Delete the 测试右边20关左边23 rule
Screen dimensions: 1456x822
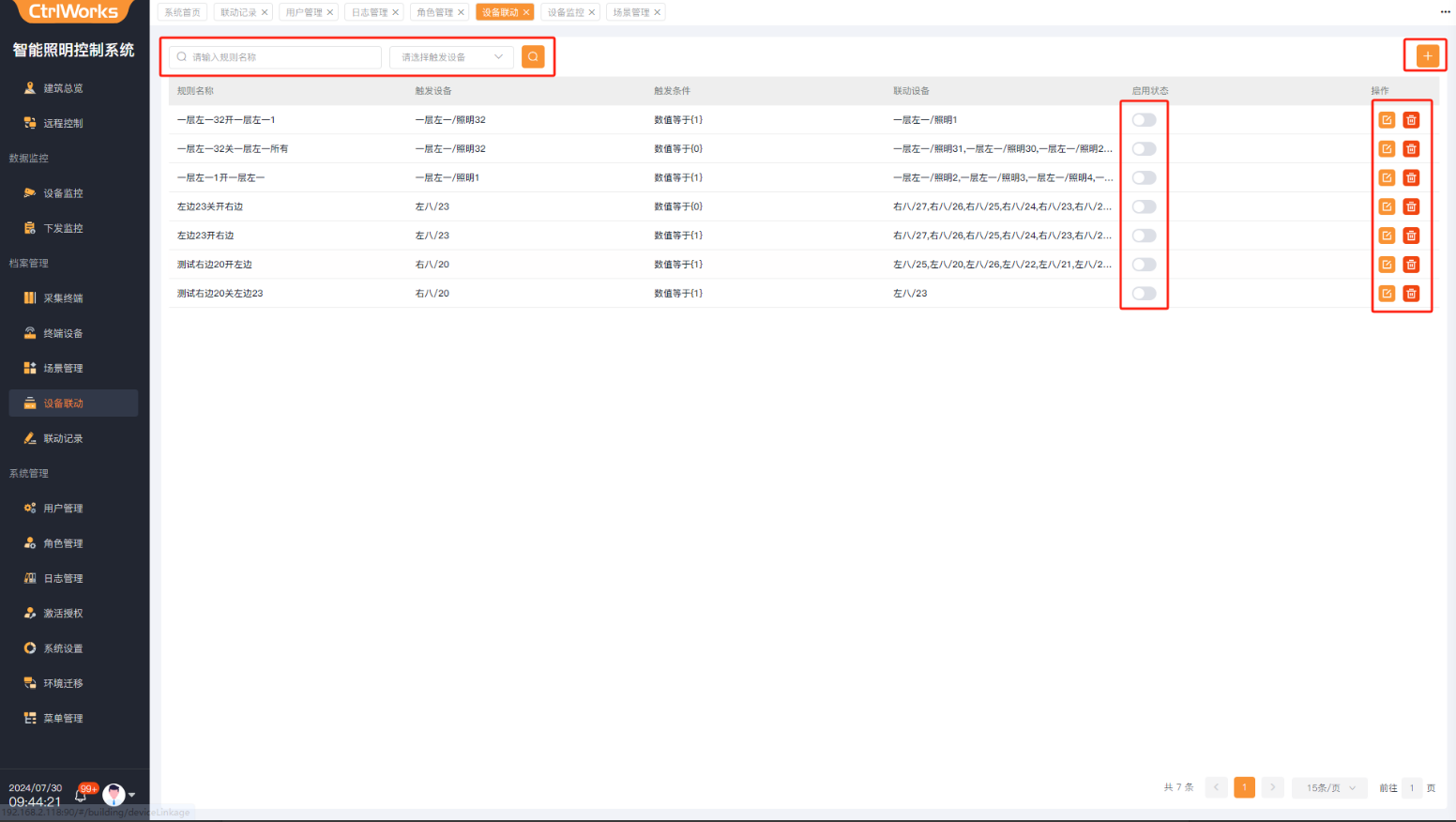1411,294
